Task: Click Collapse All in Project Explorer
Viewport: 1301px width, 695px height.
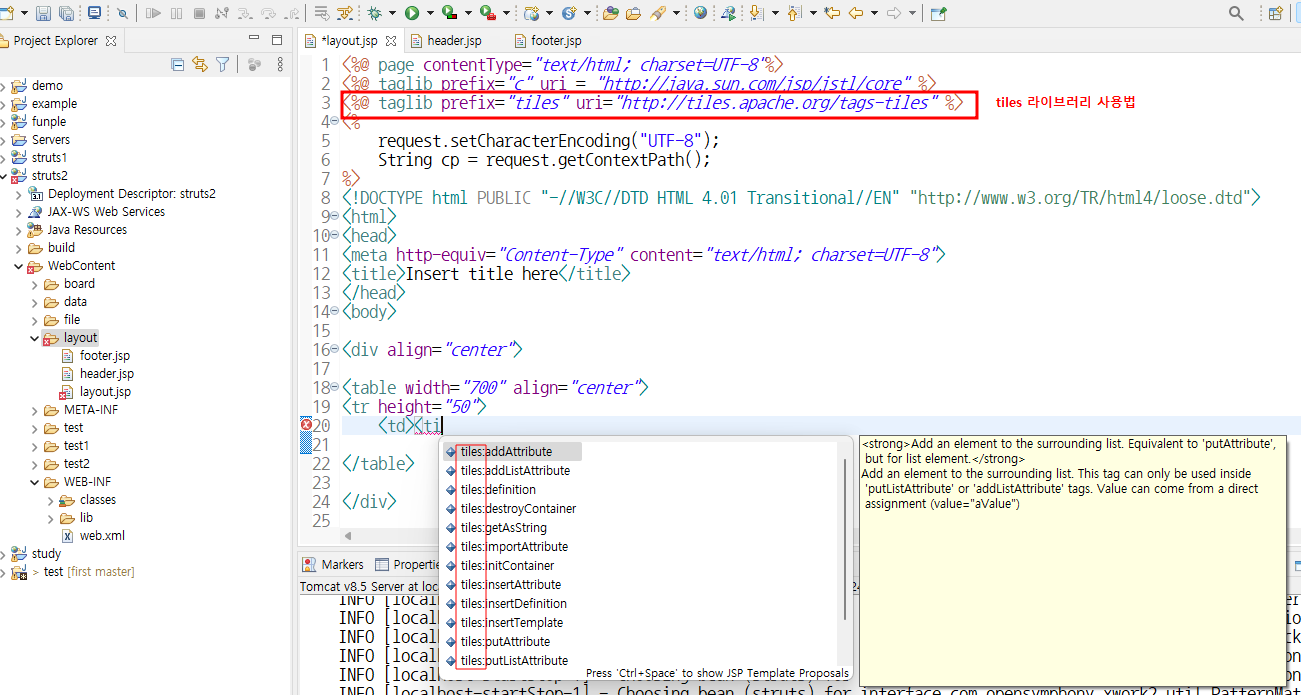Action: (178, 64)
